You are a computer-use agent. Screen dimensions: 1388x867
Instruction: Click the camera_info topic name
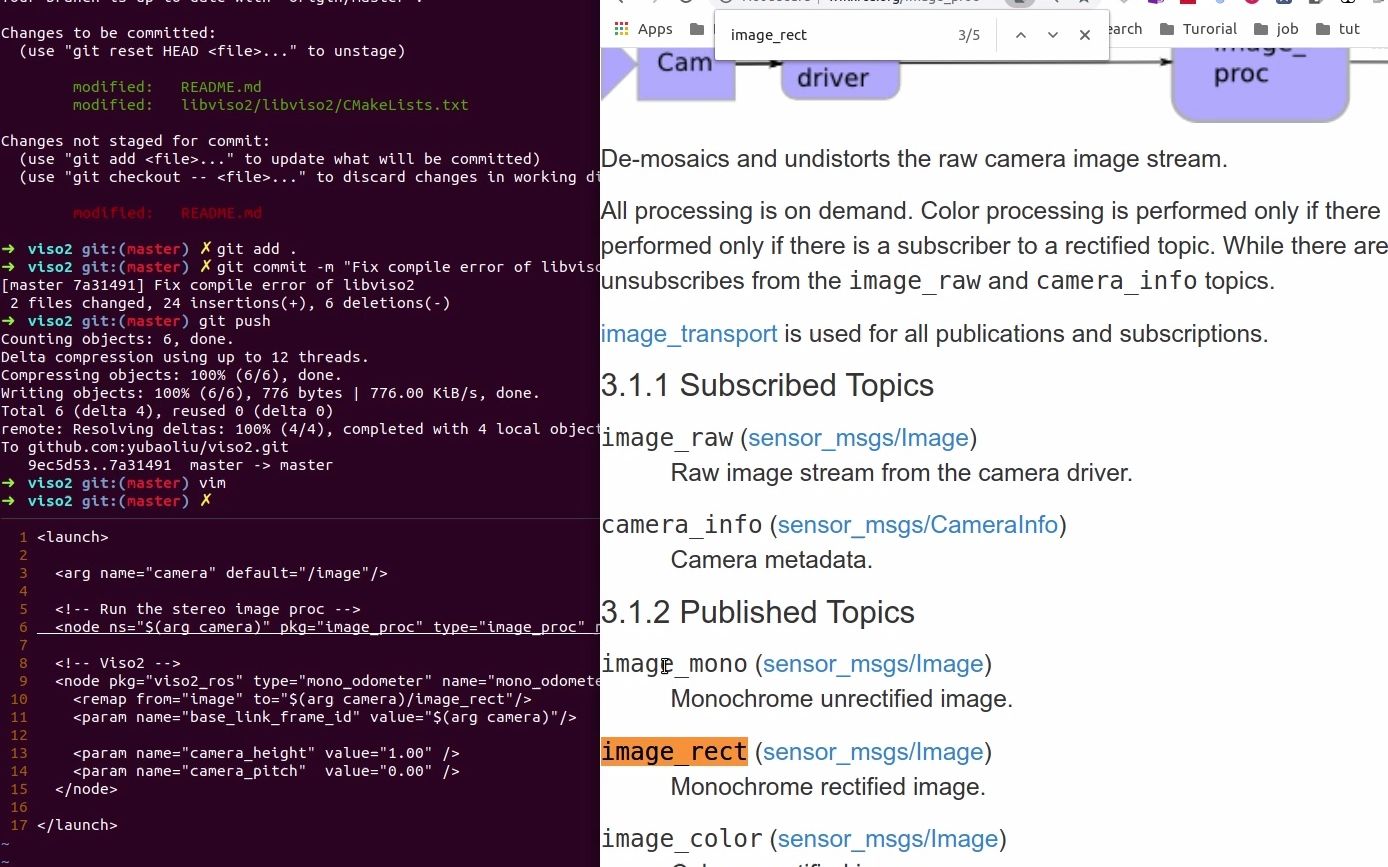click(x=682, y=525)
